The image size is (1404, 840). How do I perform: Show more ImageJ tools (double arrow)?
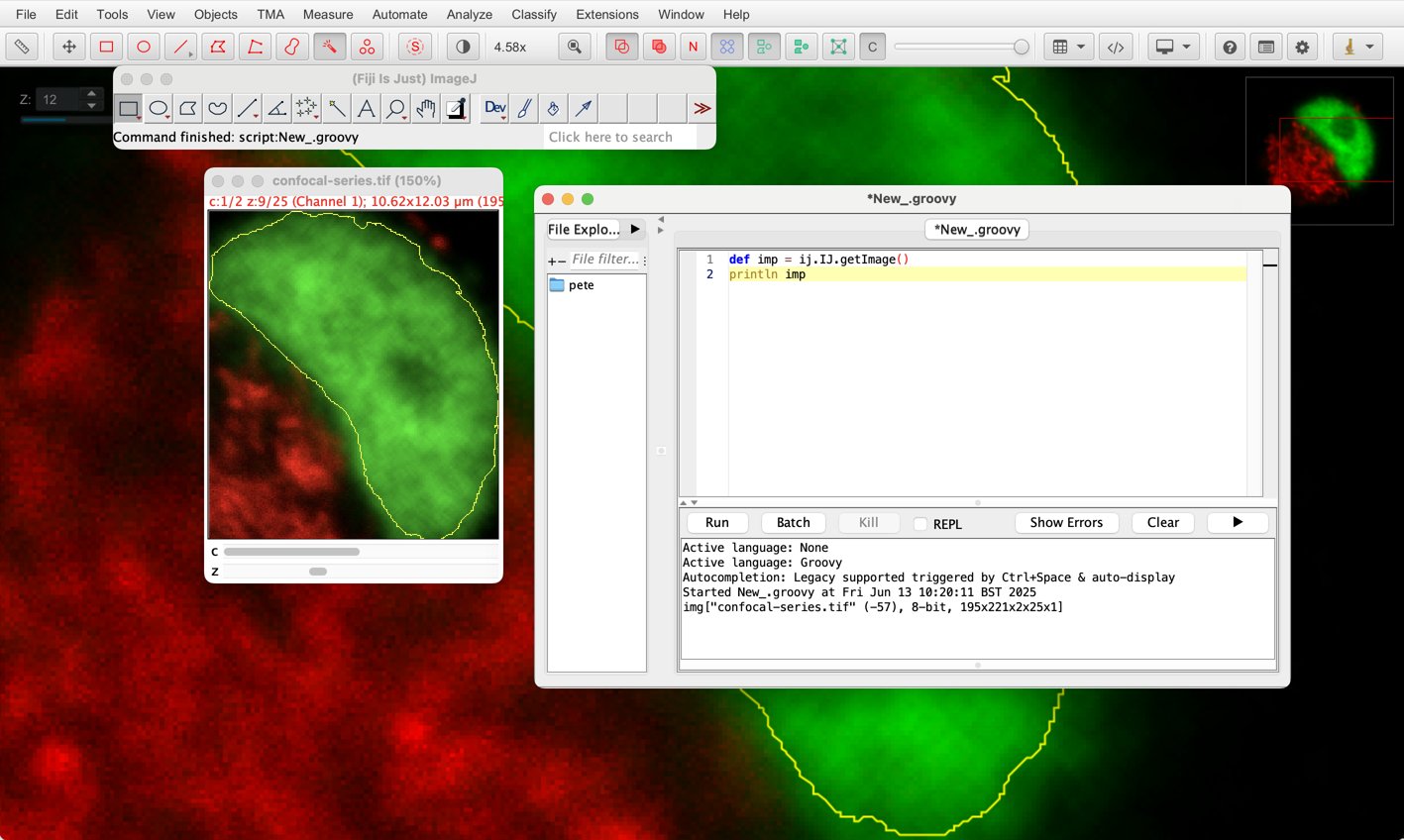(x=702, y=108)
